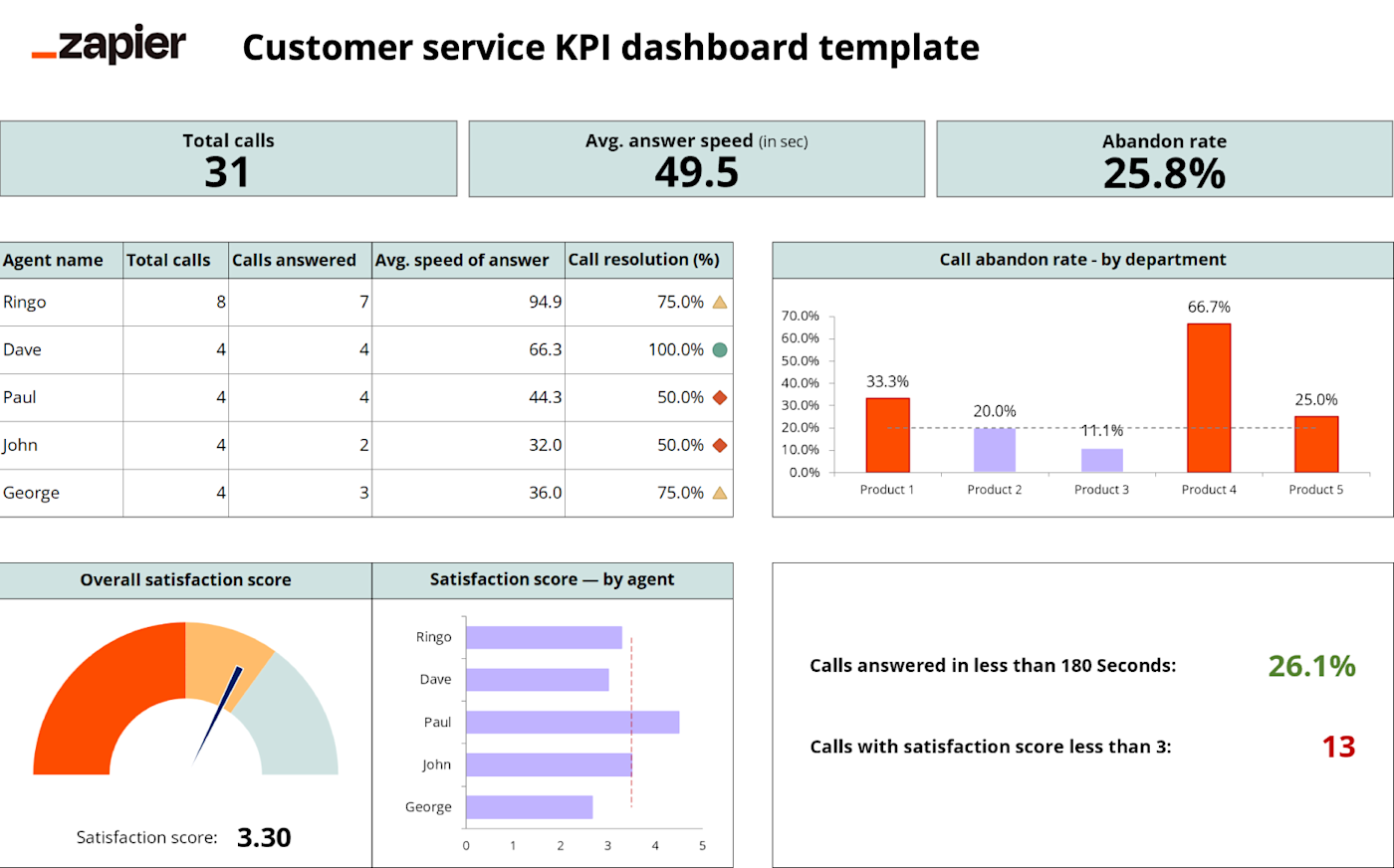1394x868 pixels.
Task: Click the dashboard title text
Action: tap(610, 47)
